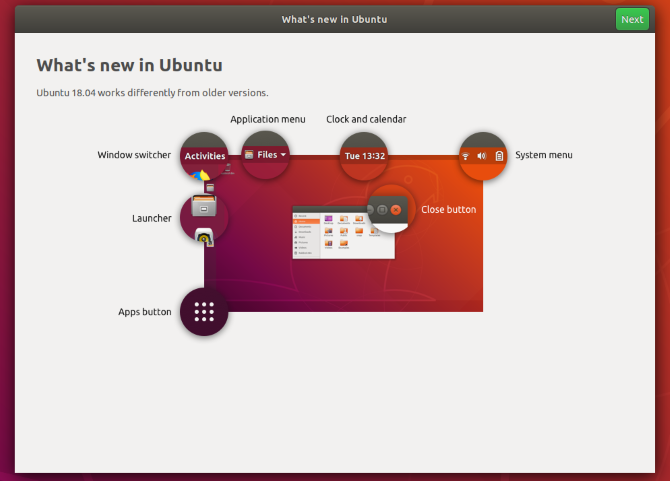Click the 'What's new in Ubuntu' page heading
The width and height of the screenshot is (670, 481).
129,65
